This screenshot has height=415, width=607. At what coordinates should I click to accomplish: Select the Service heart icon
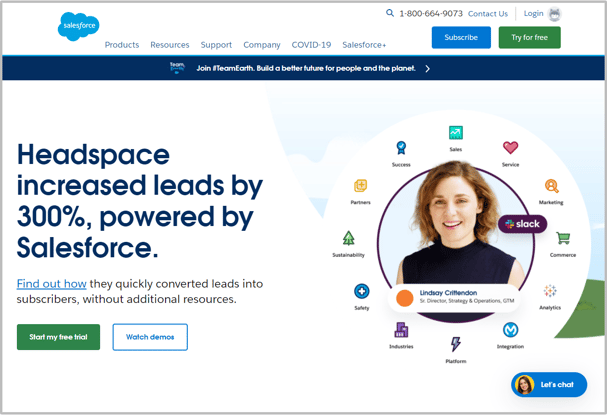[510, 147]
